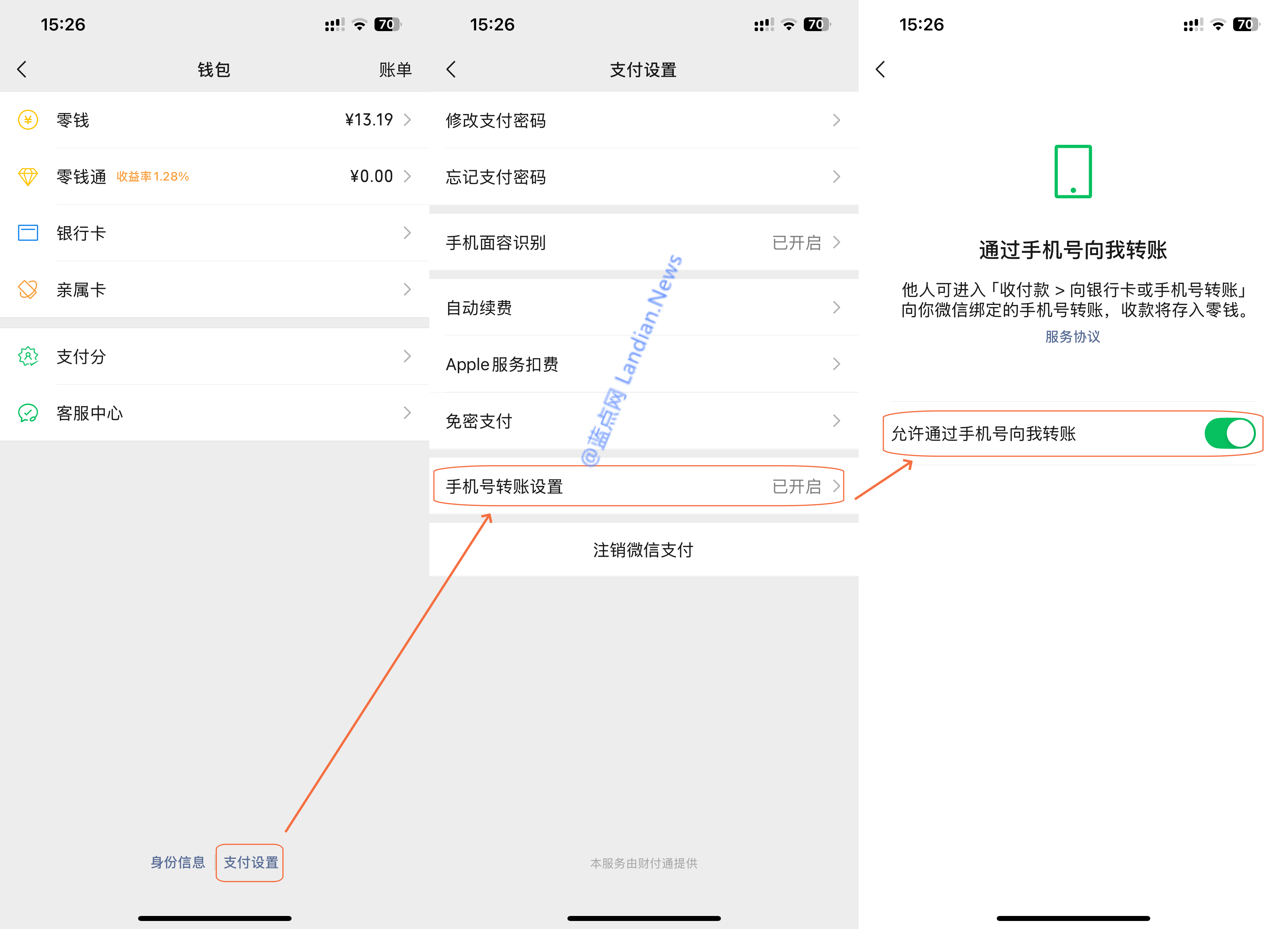
Task: Open the 银行卡 row
Action: (215, 233)
